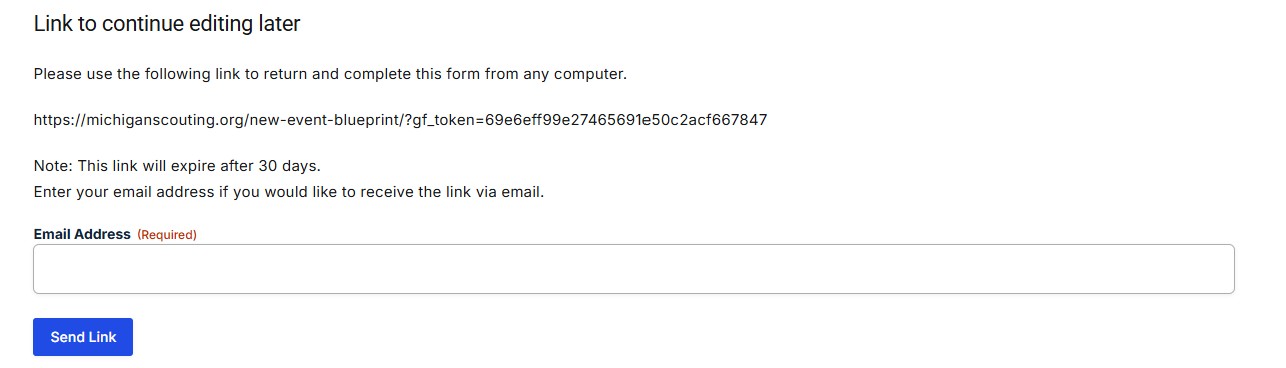Click the 'Note: This link will expire' line
1286x368 pixels.
tap(177, 166)
